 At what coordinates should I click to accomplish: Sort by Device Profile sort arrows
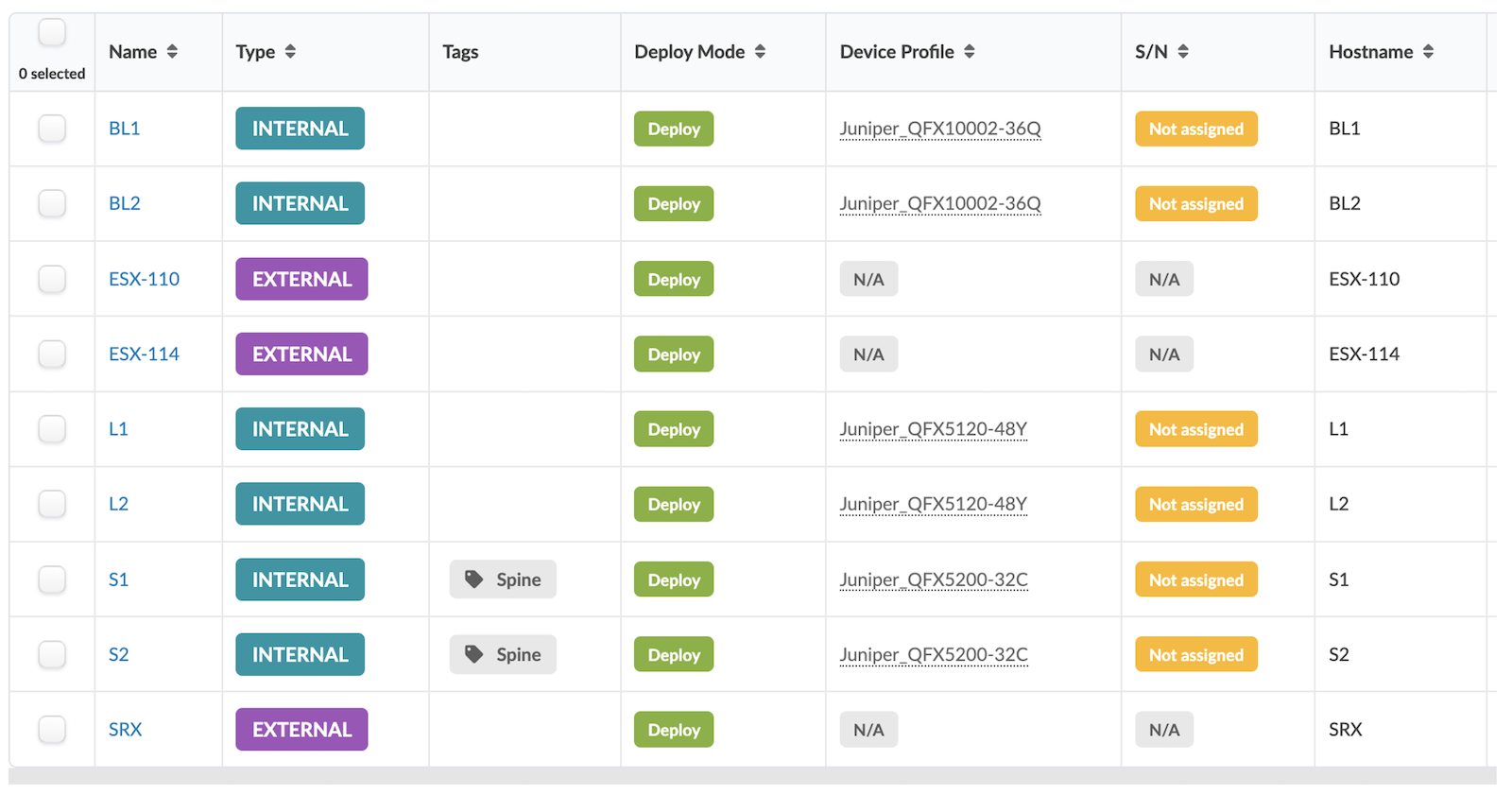tap(970, 52)
